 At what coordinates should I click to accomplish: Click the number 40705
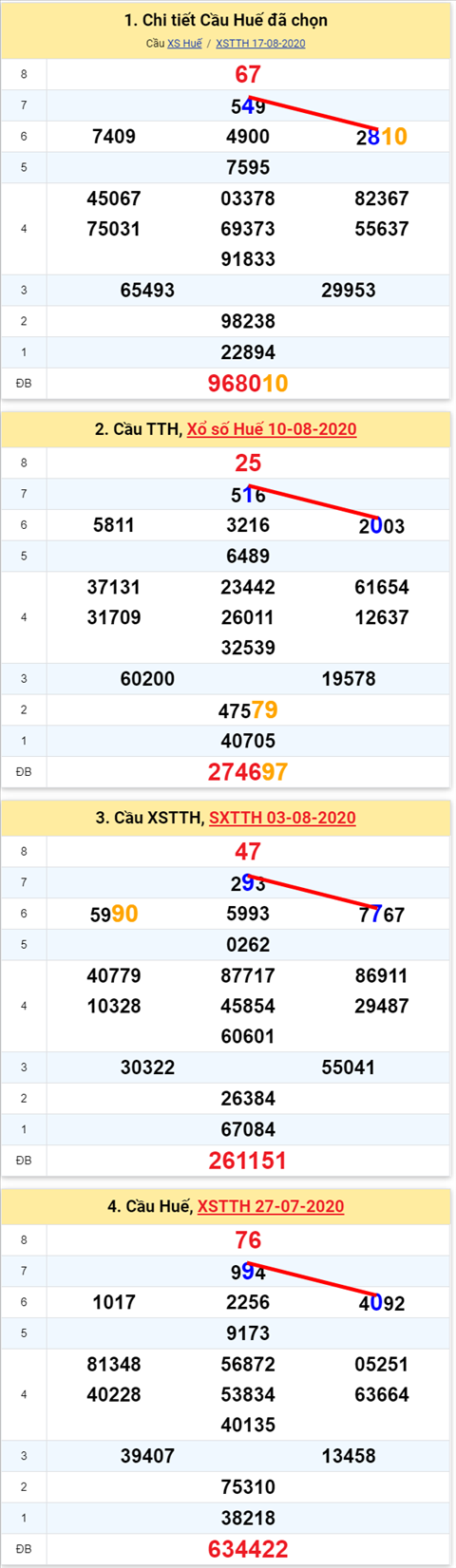[248, 741]
